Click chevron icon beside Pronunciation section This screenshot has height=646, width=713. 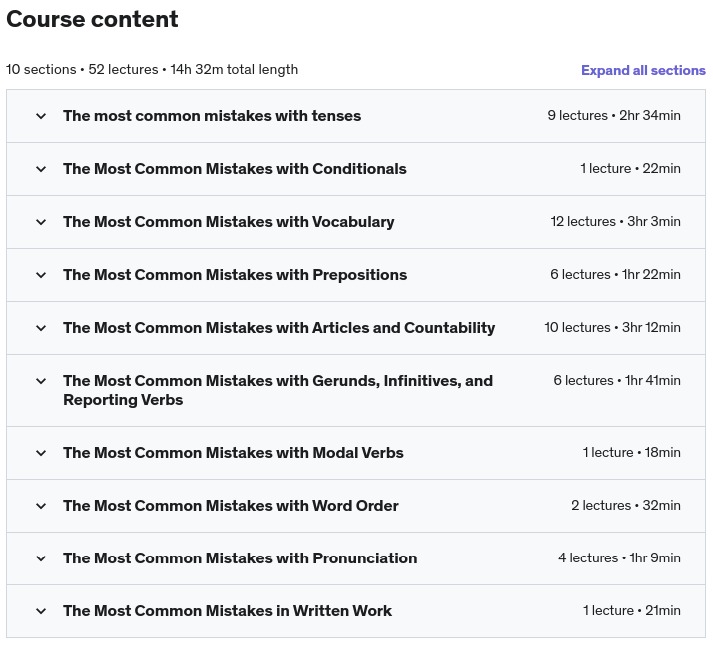click(41, 558)
